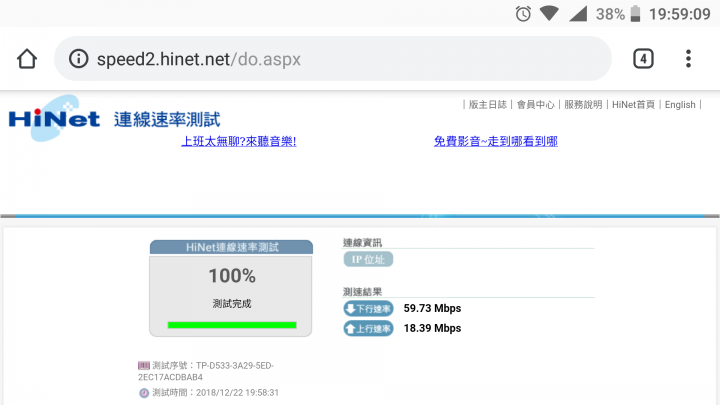Switch the site to English

point(680,105)
